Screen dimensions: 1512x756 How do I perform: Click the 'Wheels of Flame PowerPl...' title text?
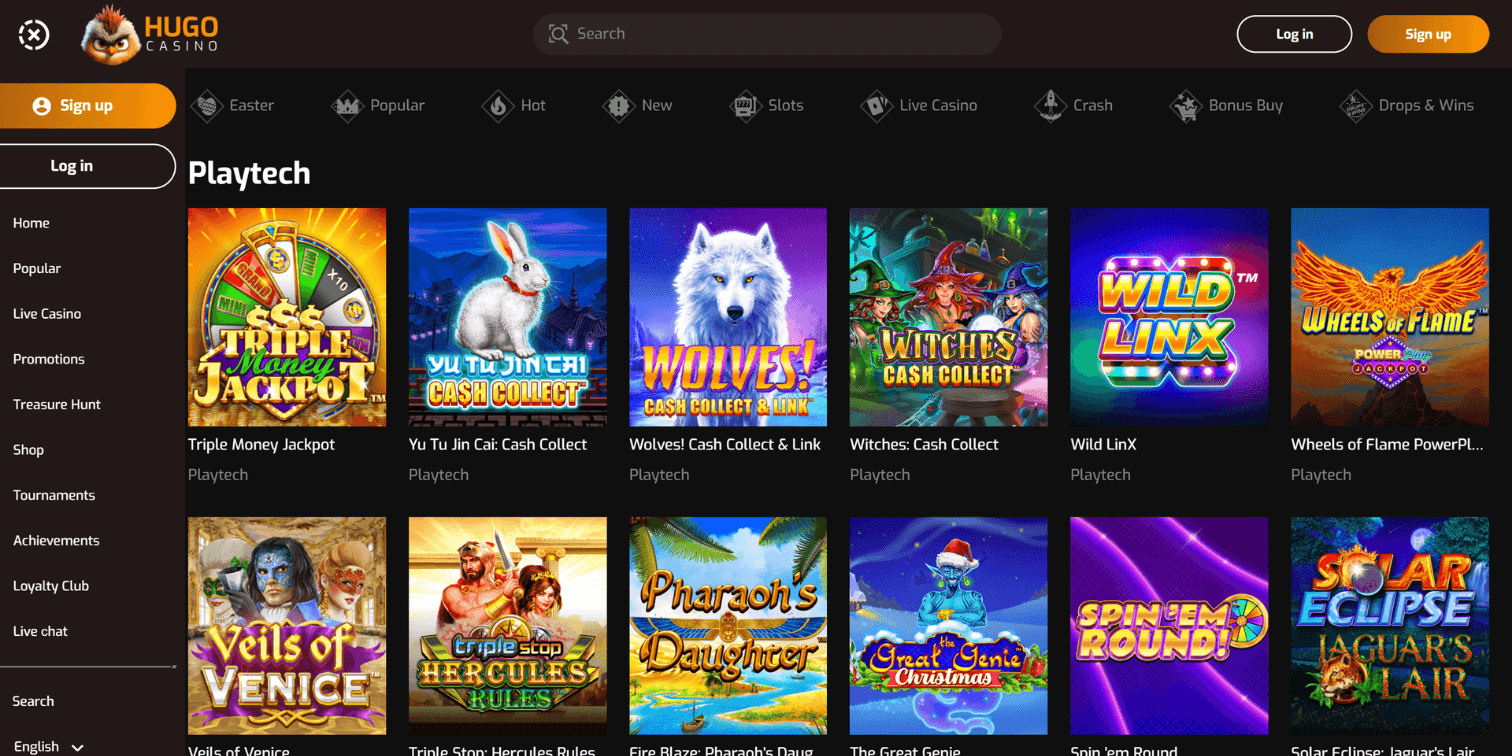pos(1388,444)
